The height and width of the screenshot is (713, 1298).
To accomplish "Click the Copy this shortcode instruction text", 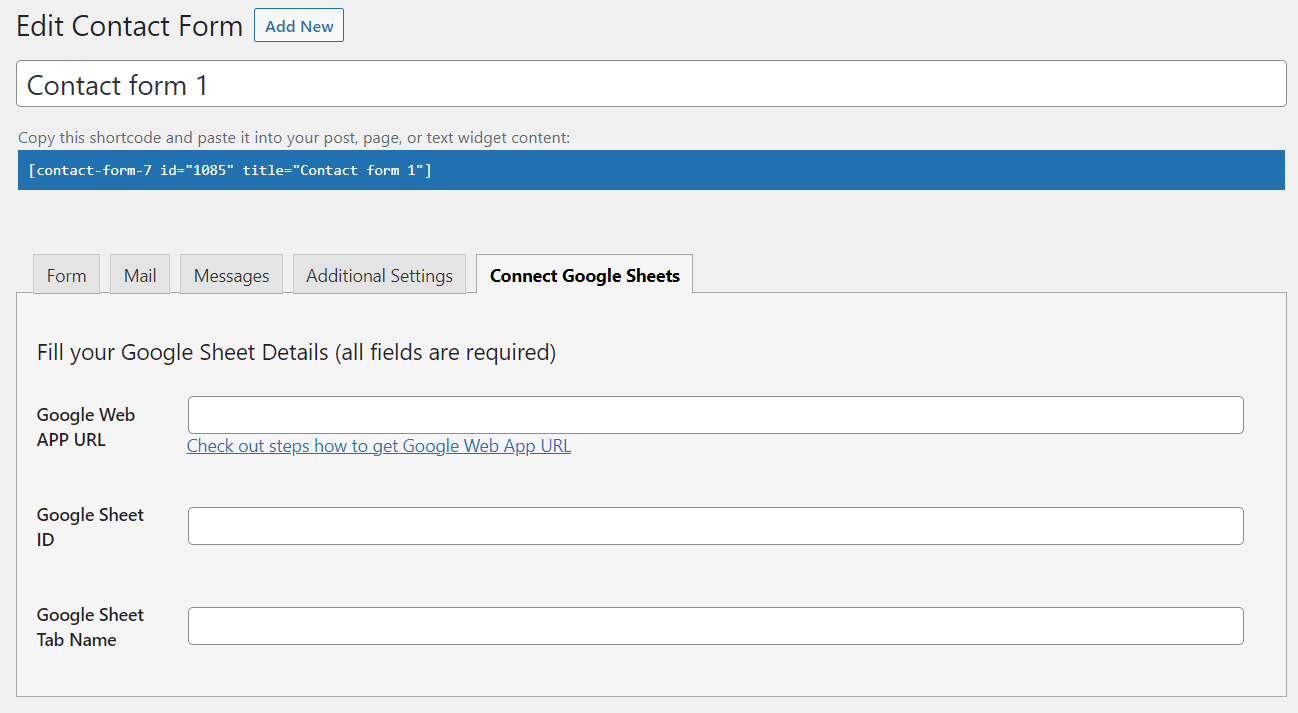I will click(x=294, y=138).
